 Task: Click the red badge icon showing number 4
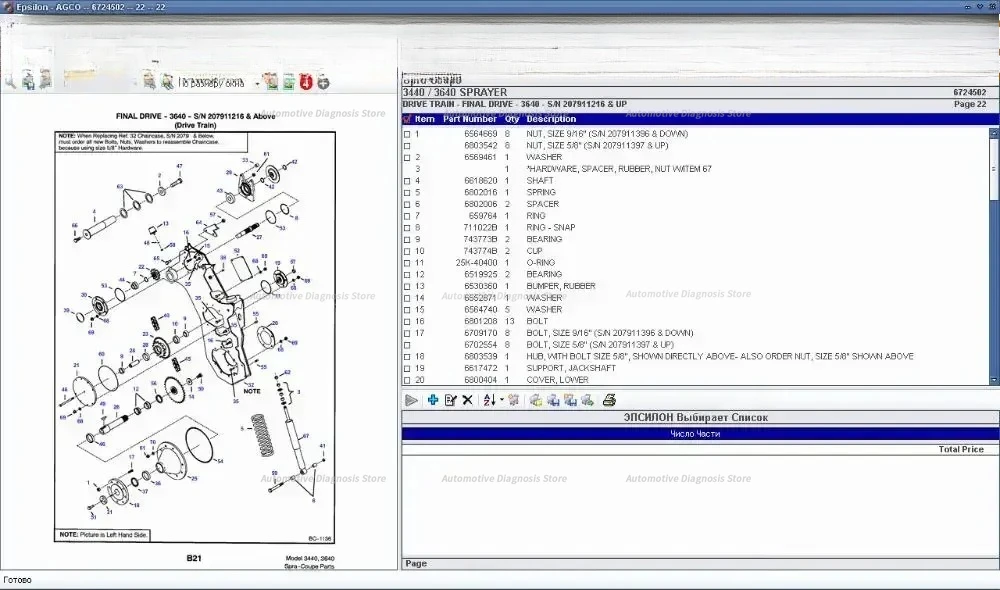[x=306, y=82]
